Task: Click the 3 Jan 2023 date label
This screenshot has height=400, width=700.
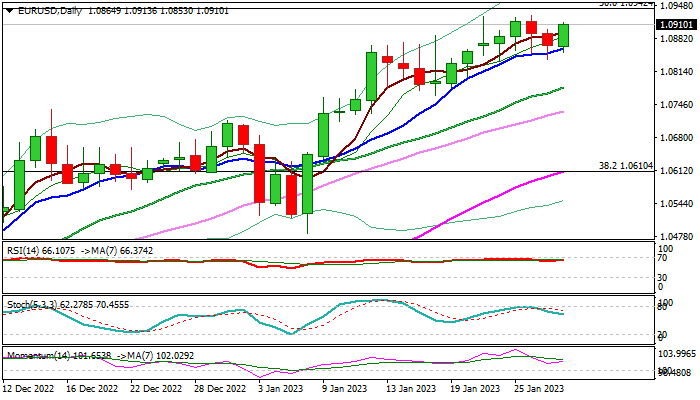Action: (280, 388)
